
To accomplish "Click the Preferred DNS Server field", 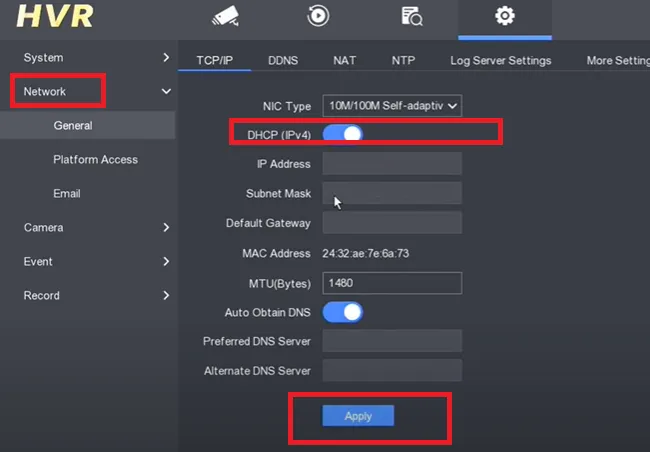I will pyautogui.click(x=392, y=341).
